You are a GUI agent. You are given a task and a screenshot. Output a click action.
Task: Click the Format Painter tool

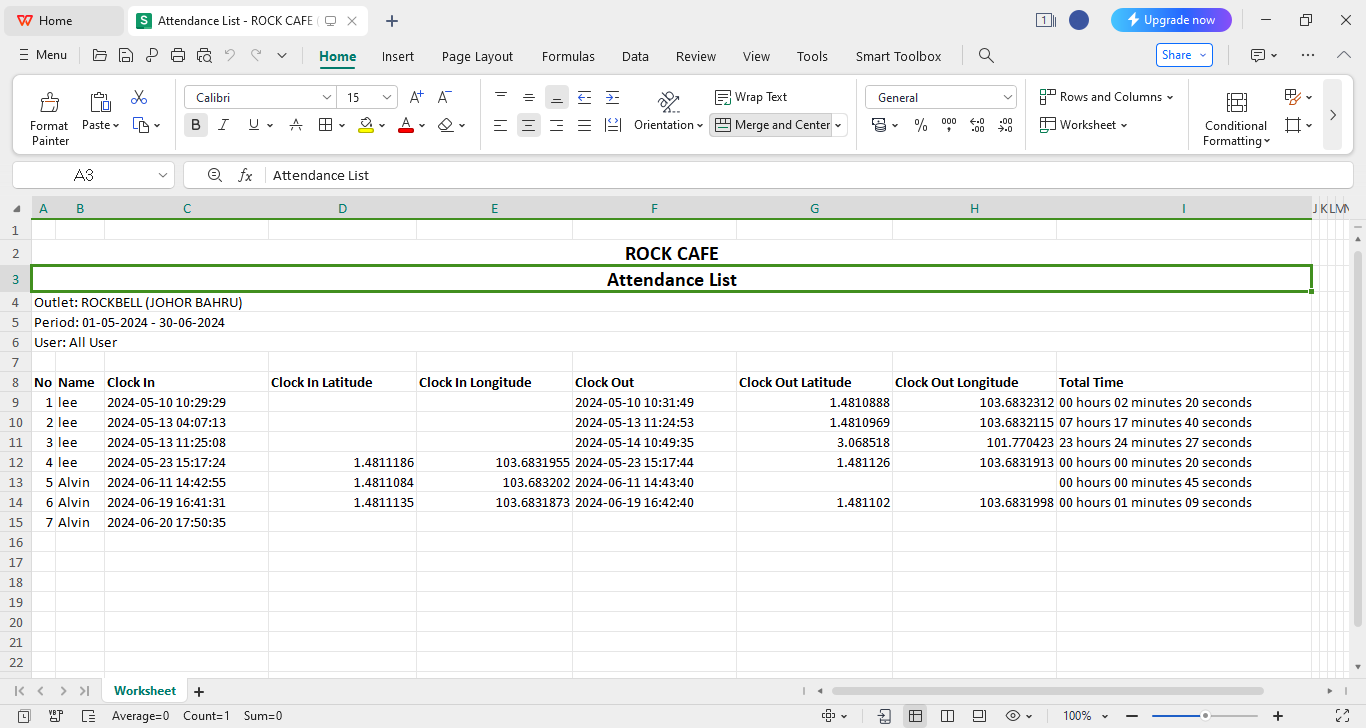(x=49, y=118)
